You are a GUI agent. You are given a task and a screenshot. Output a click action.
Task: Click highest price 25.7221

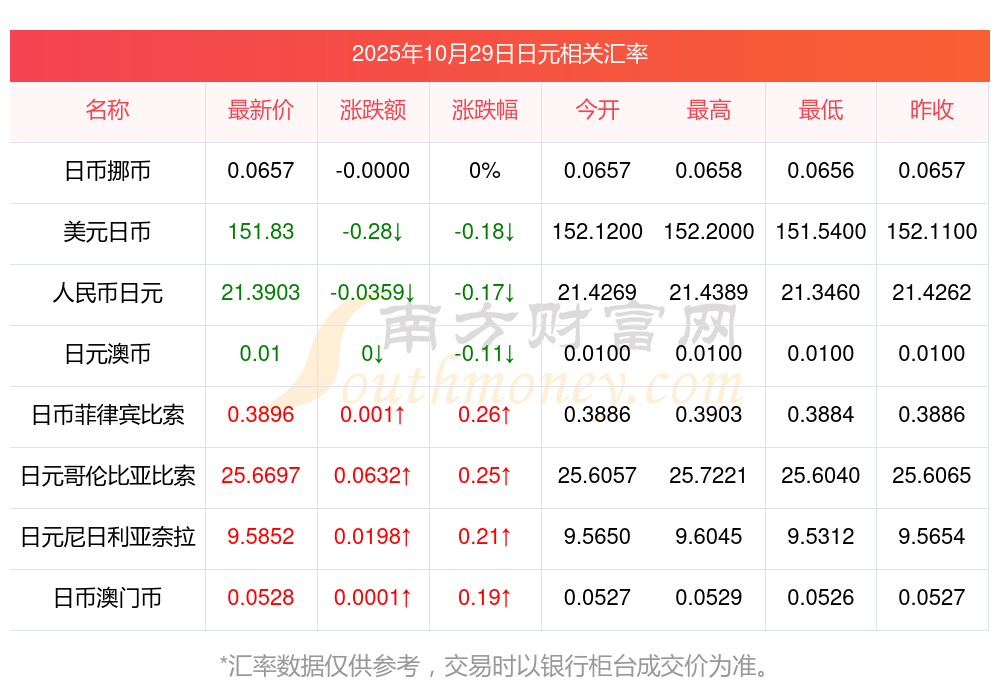709,476
